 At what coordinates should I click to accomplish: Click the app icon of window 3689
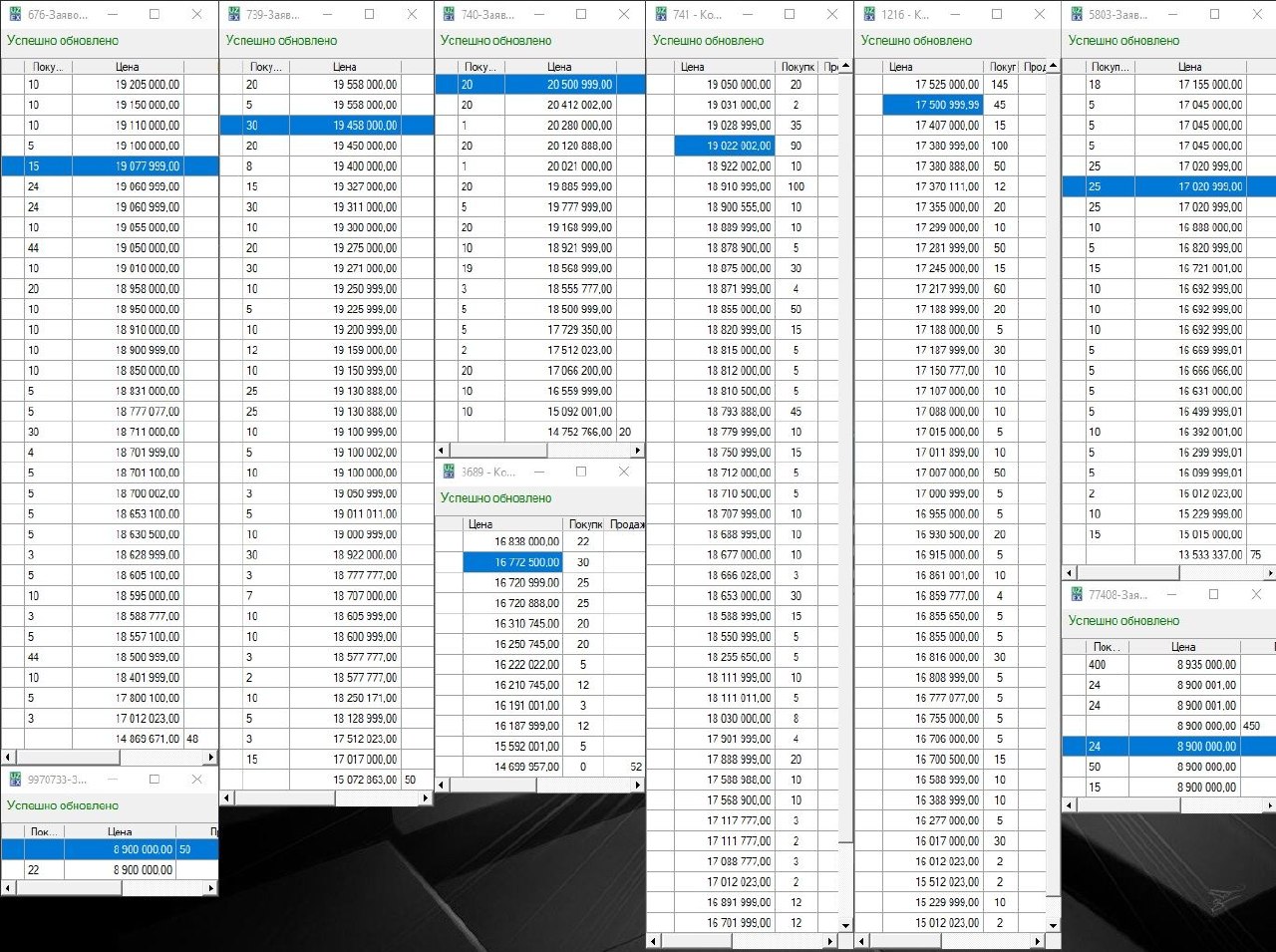448,472
